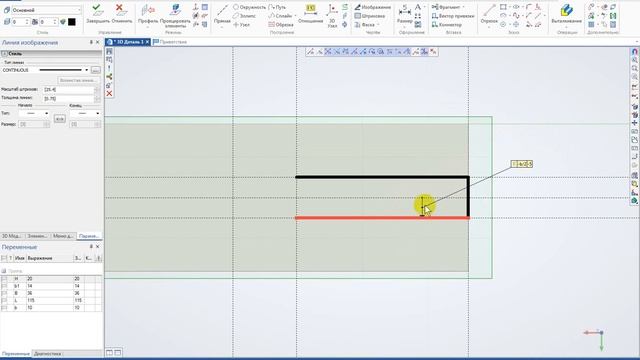
Task: Select the text A tool
Action: click(x=418, y=7)
